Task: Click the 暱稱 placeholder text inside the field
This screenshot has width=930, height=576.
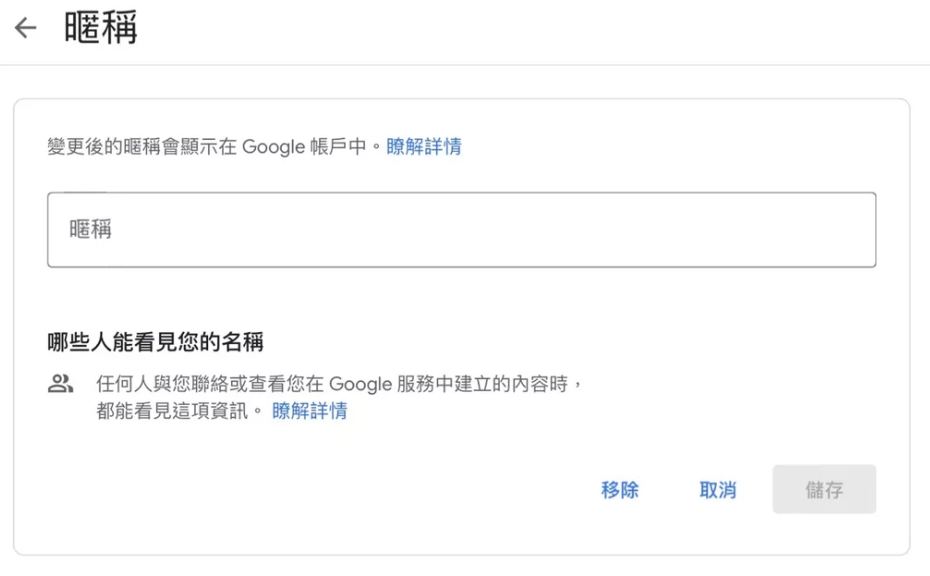Action: [x=90, y=229]
